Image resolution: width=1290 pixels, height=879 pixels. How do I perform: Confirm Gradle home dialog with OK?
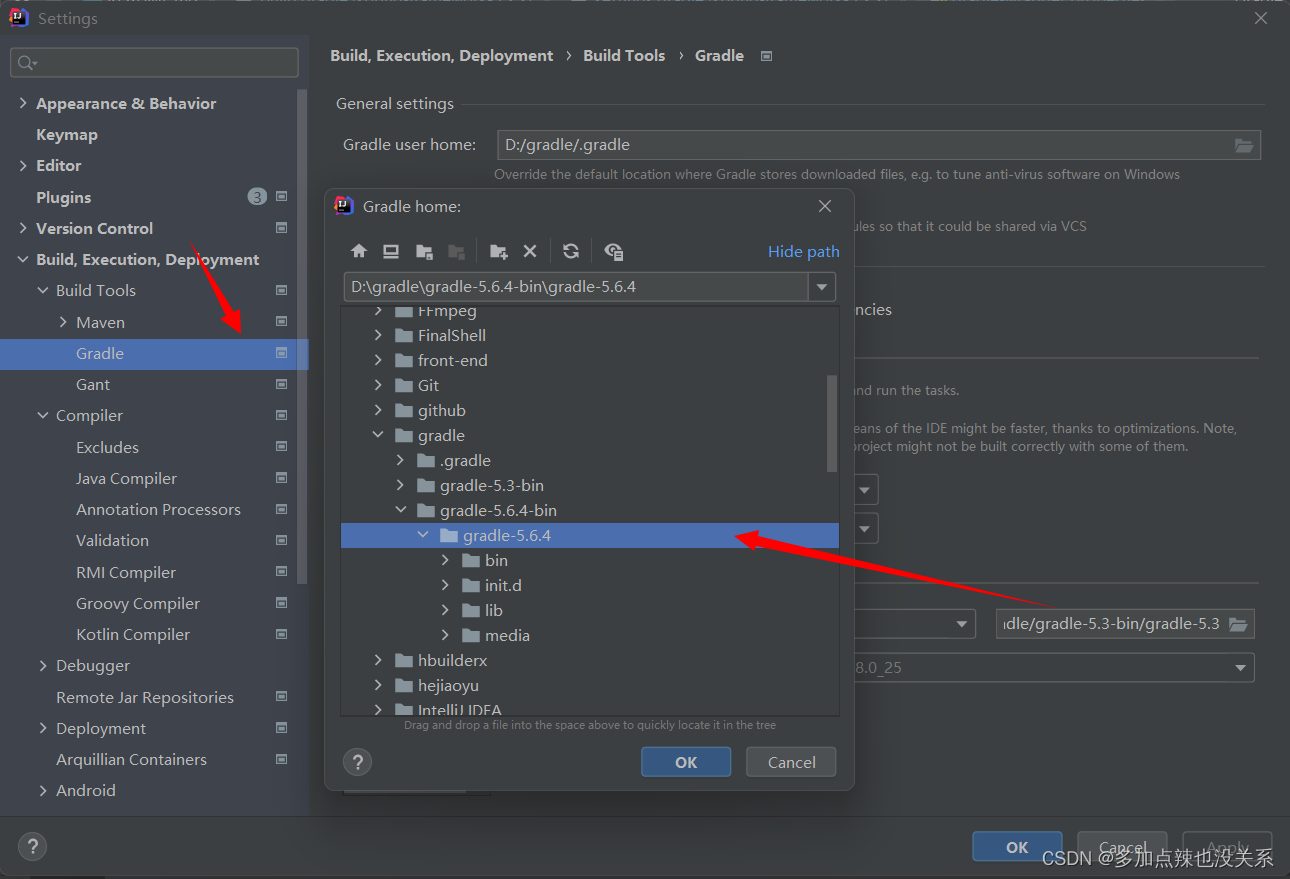pyautogui.click(x=686, y=762)
